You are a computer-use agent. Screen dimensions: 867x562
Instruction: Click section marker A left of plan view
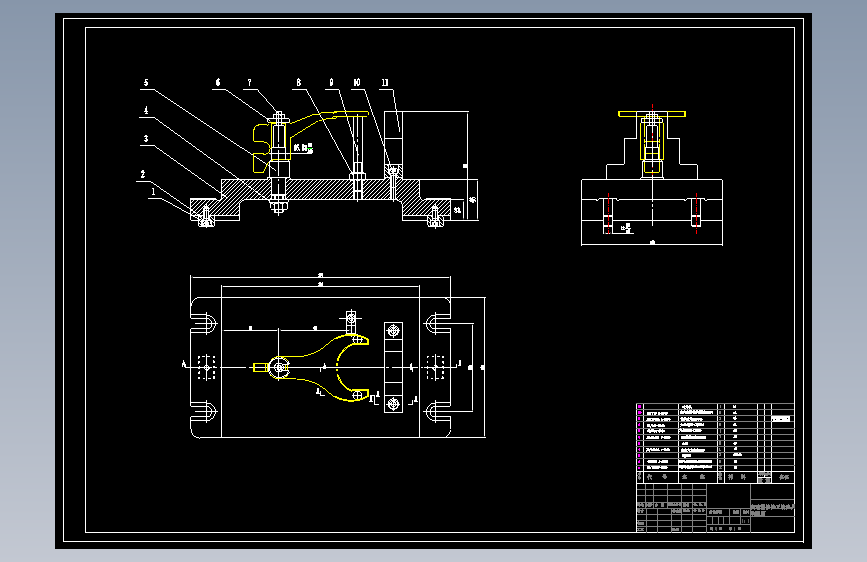click(x=184, y=363)
